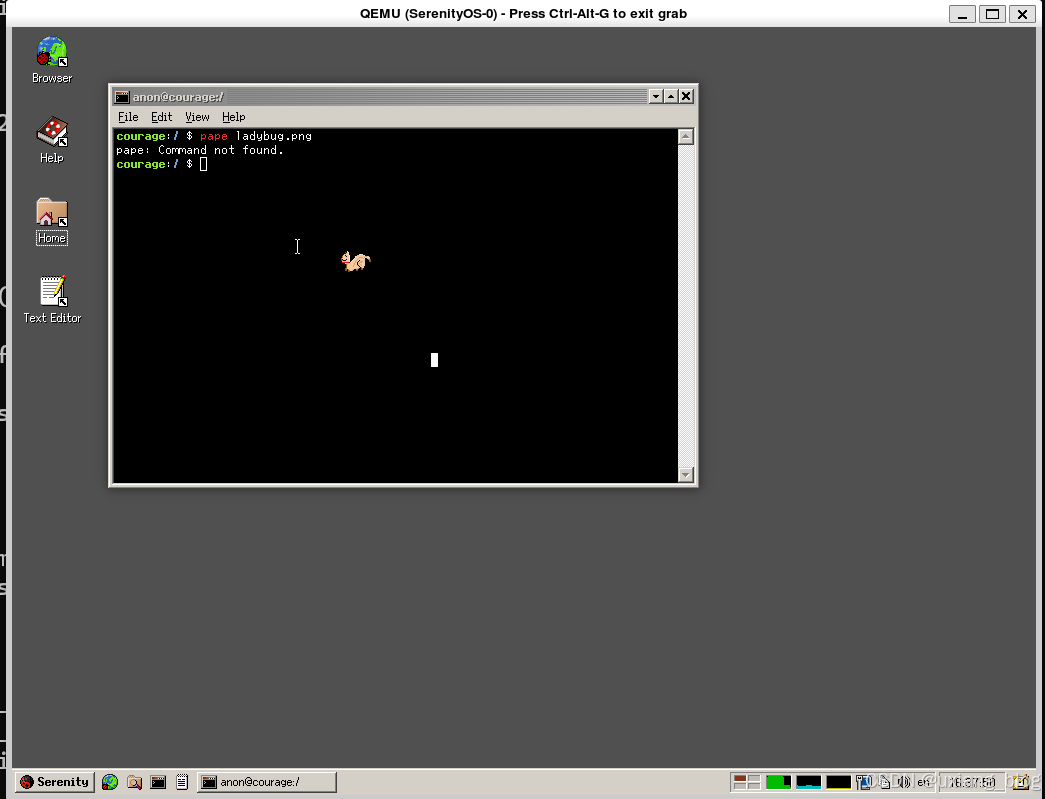The width and height of the screenshot is (1045, 799).
Task: Click the current terminal prompt cursor
Action: [203, 164]
